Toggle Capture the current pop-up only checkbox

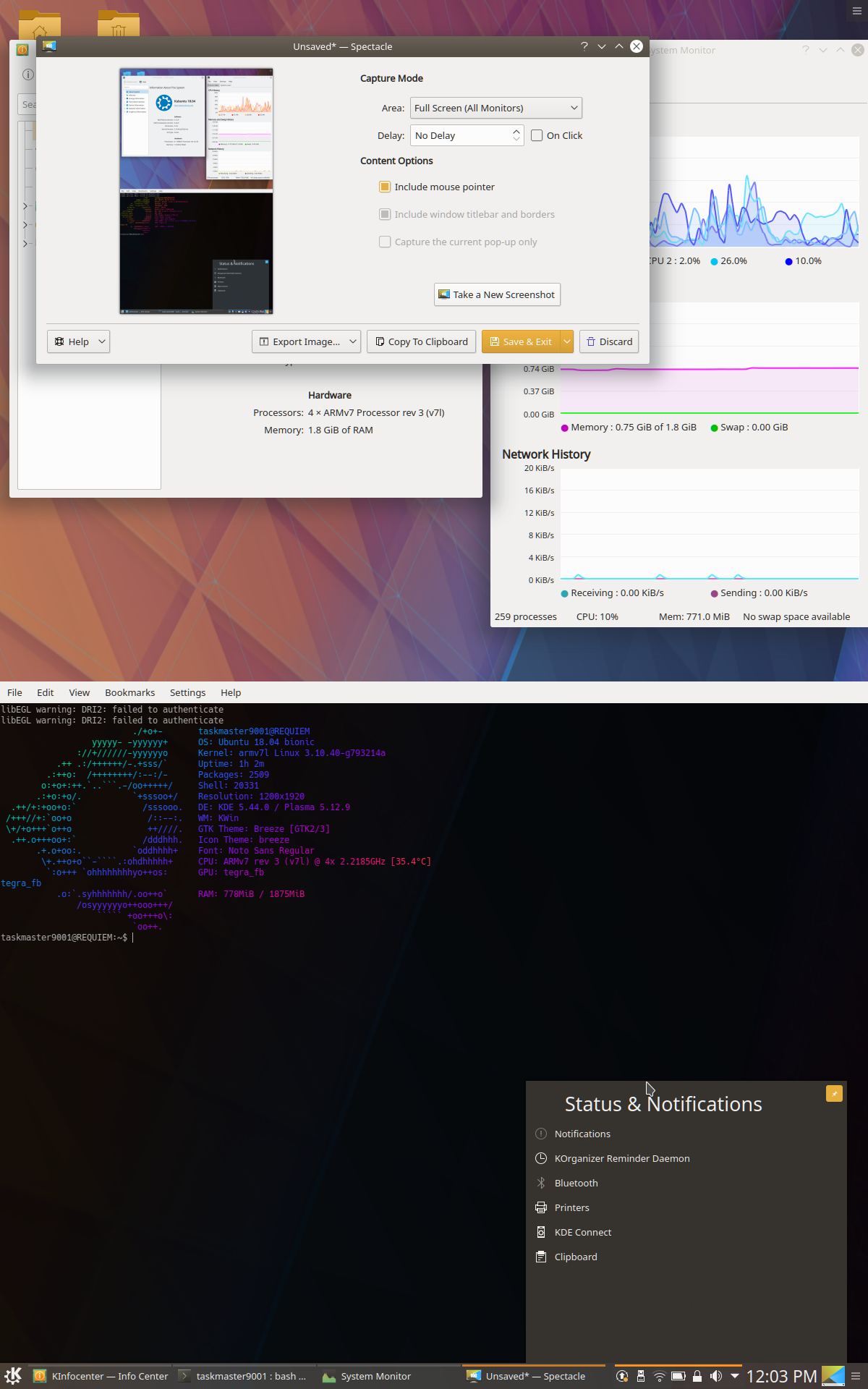click(385, 242)
